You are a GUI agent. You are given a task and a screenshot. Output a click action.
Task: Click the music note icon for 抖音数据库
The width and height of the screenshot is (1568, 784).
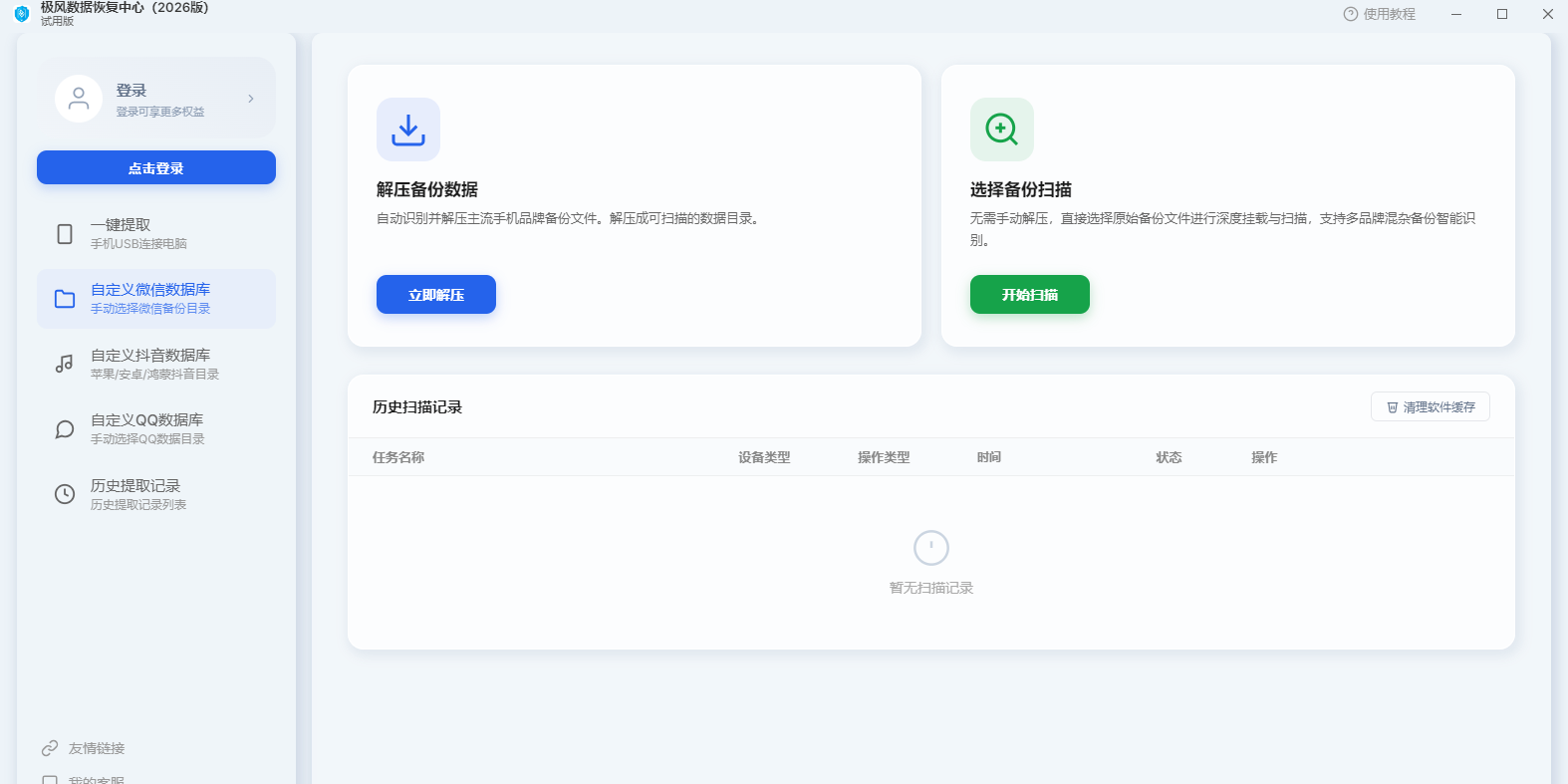point(65,364)
